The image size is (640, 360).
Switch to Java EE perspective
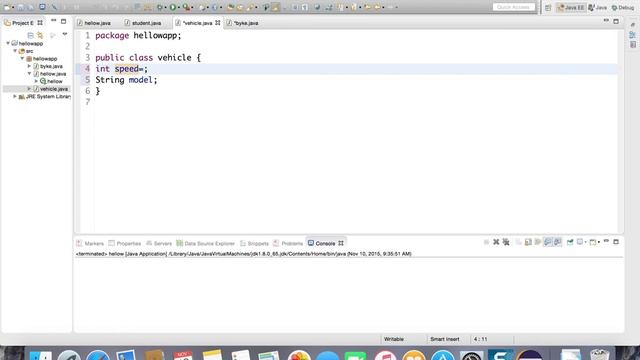point(571,8)
